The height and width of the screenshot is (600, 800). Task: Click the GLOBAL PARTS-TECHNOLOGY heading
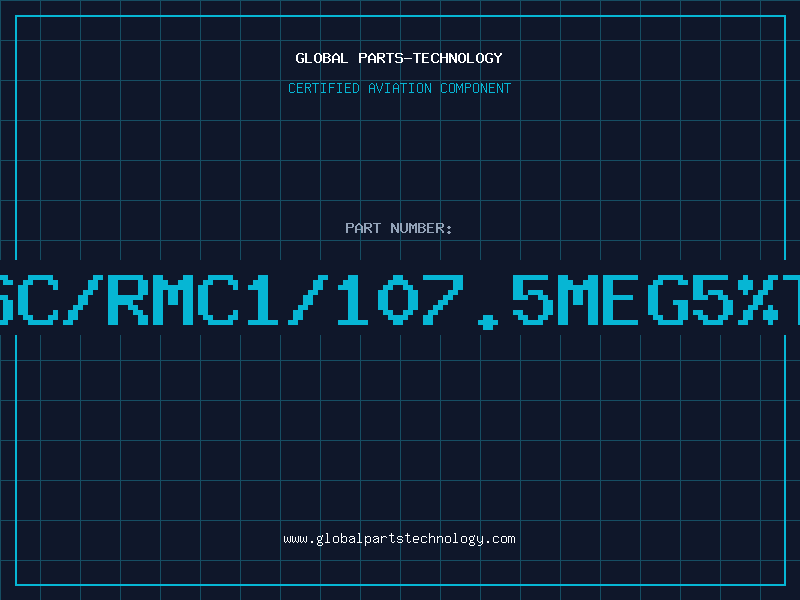[x=399, y=58]
